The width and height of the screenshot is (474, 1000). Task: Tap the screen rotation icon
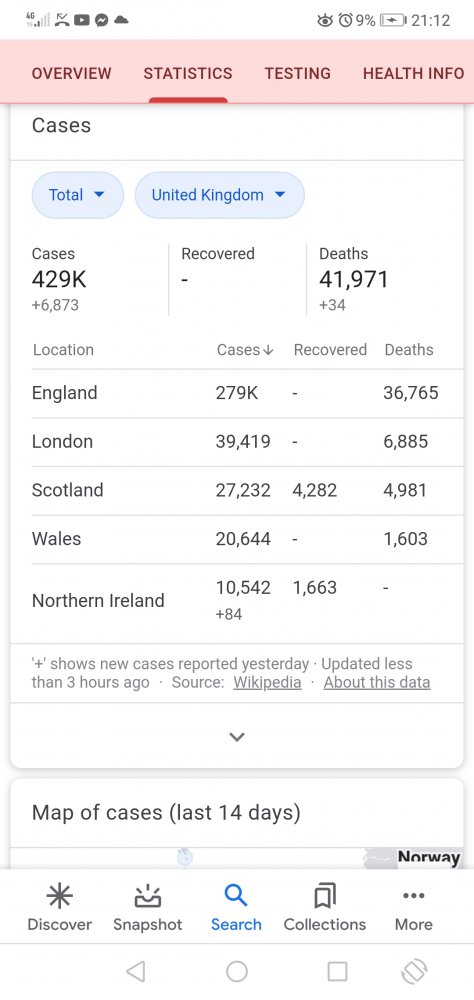[413, 971]
